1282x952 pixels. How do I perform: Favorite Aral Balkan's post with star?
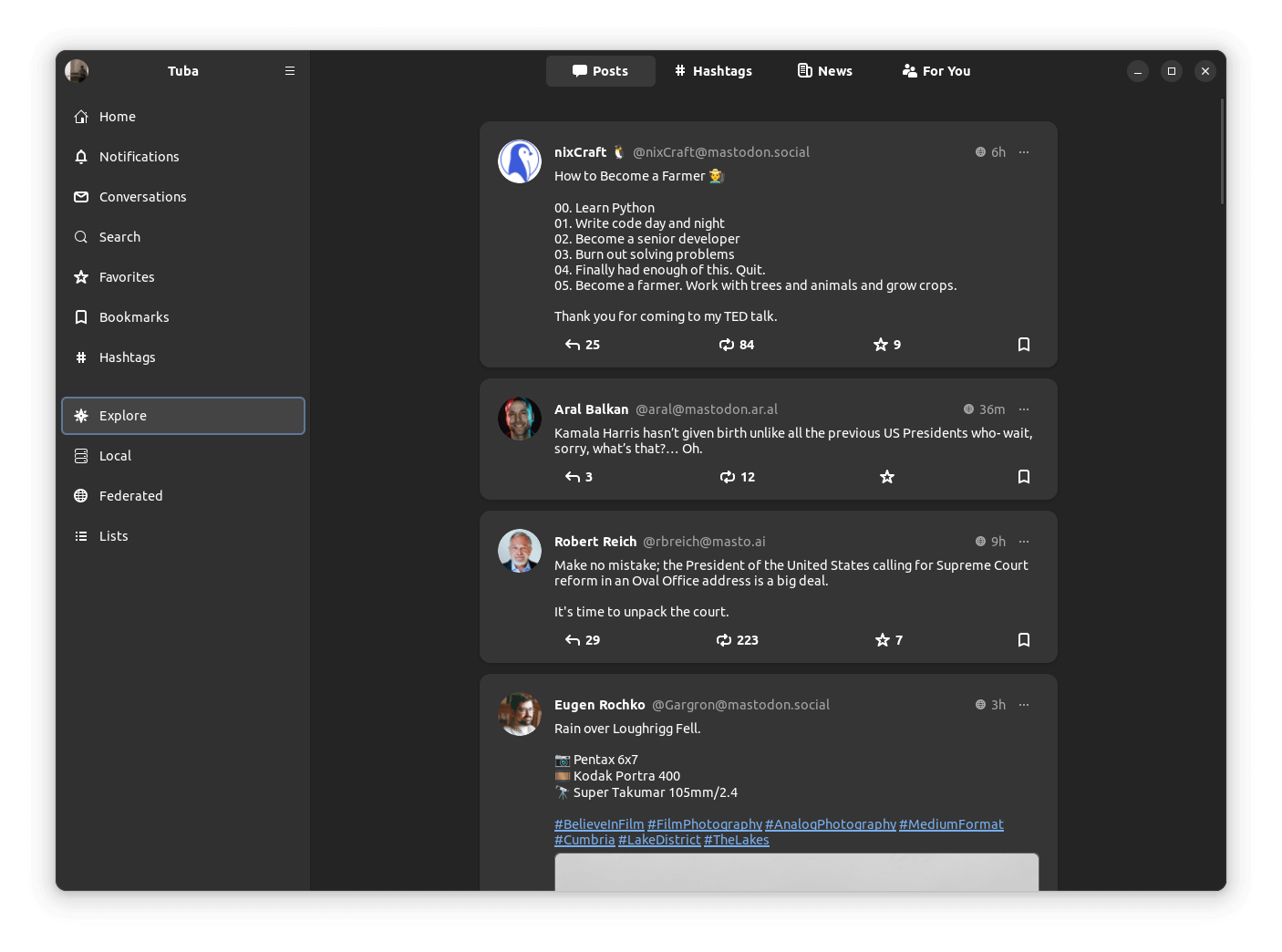[x=886, y=477]
